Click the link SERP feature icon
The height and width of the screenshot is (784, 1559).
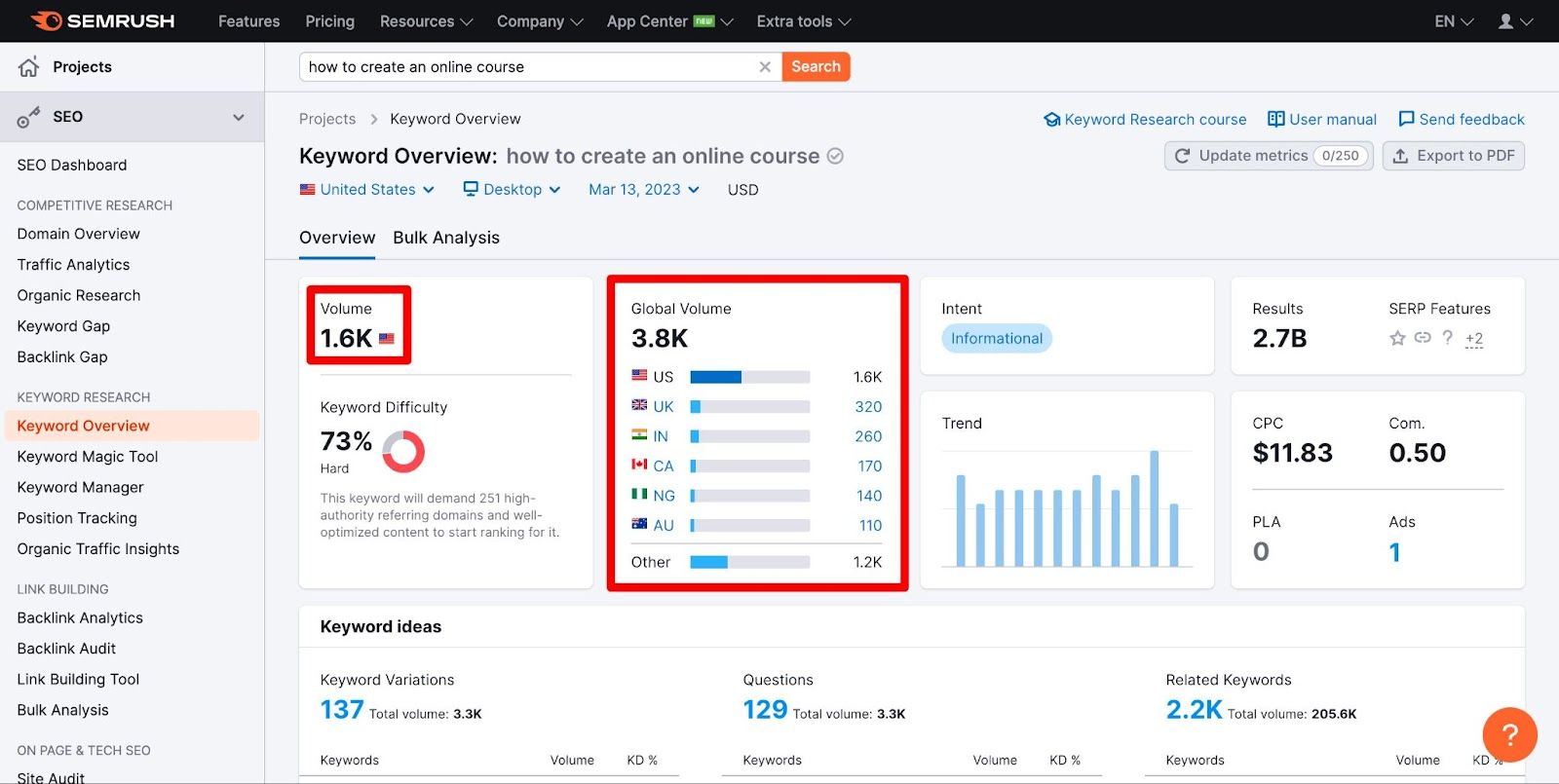(x=1423, y=337)
